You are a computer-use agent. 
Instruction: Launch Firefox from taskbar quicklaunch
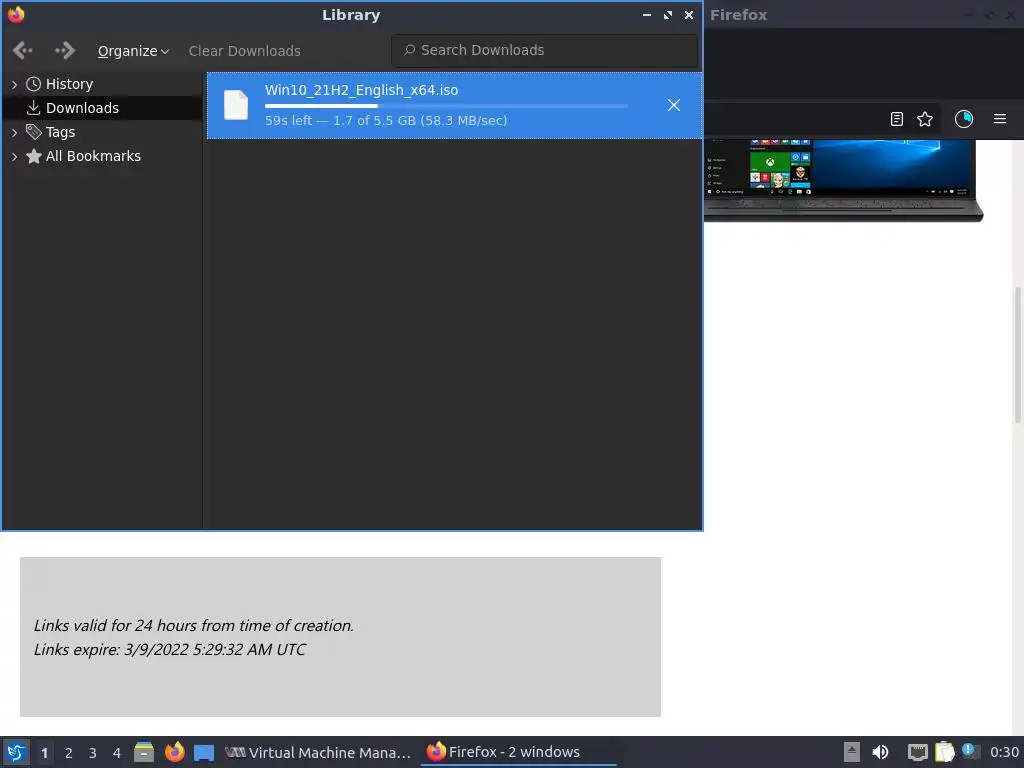pos(174,752)
